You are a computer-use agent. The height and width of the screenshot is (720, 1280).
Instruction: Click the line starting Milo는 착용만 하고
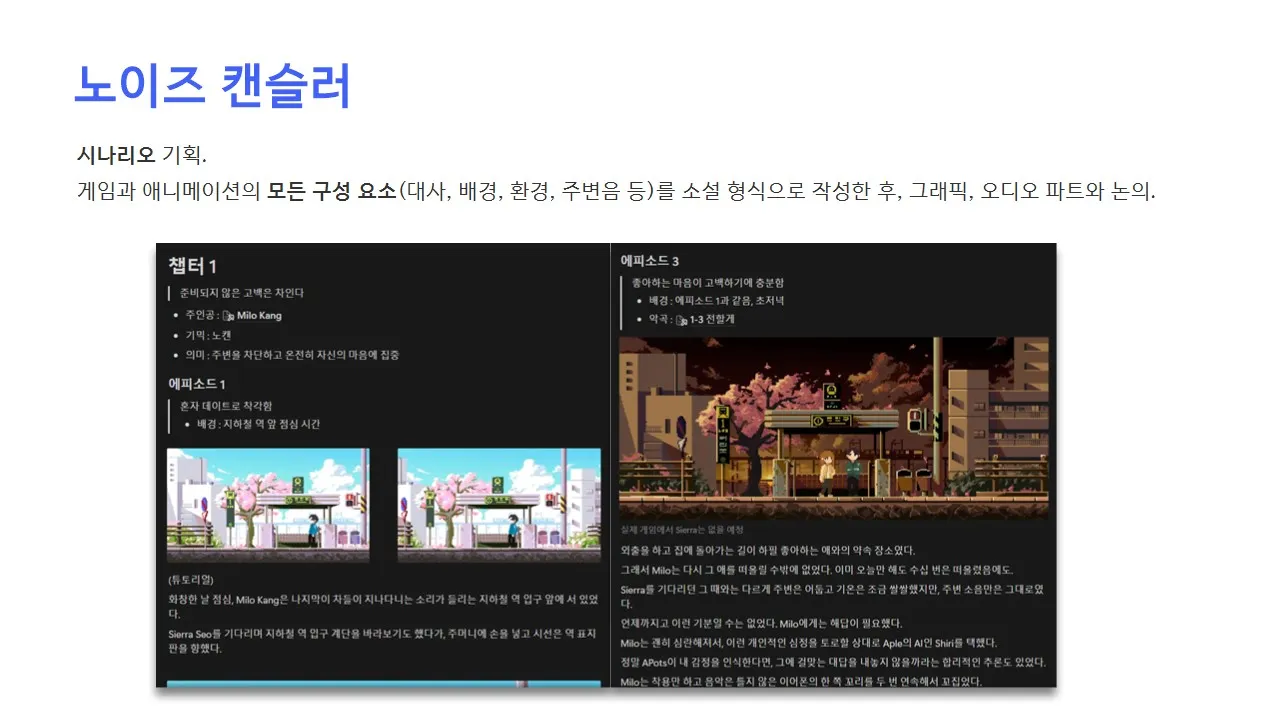(801, 682)
